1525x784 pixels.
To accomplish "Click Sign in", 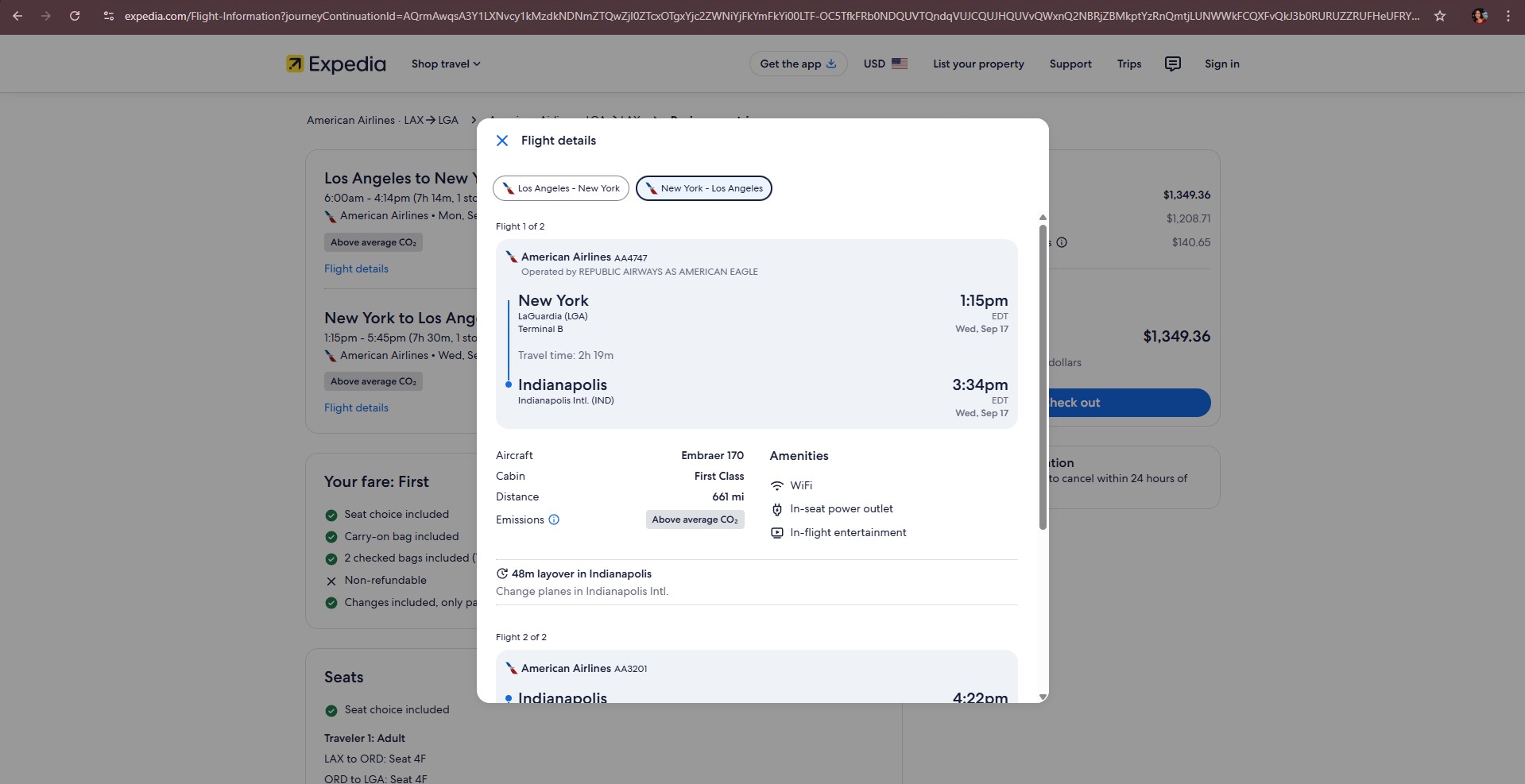I will pyautogui.click(x=1221, y=64).
